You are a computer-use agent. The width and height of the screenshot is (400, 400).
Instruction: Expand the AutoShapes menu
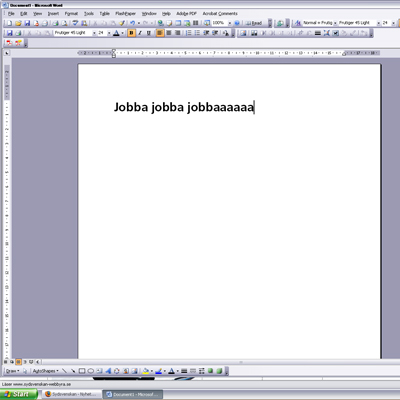[x=46, y=371]
